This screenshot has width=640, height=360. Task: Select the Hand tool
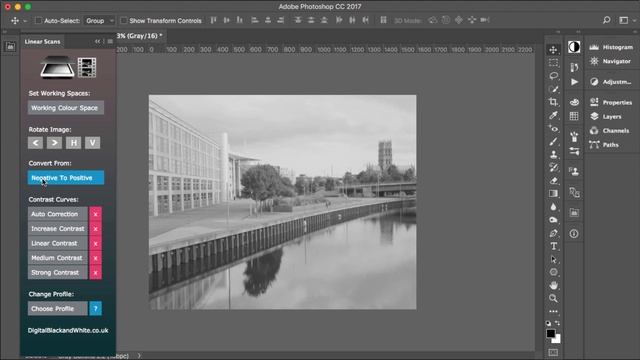point(553,285)
